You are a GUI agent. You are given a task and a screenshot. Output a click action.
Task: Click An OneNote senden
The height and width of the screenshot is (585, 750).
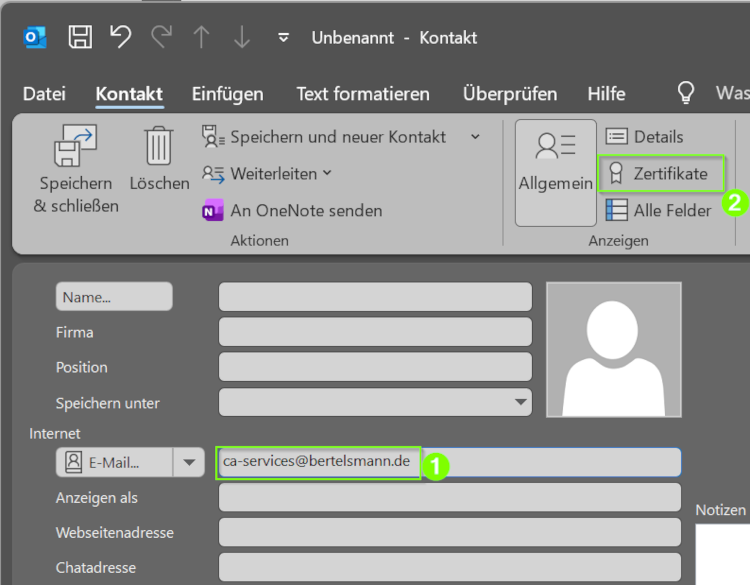coord(292,210)
